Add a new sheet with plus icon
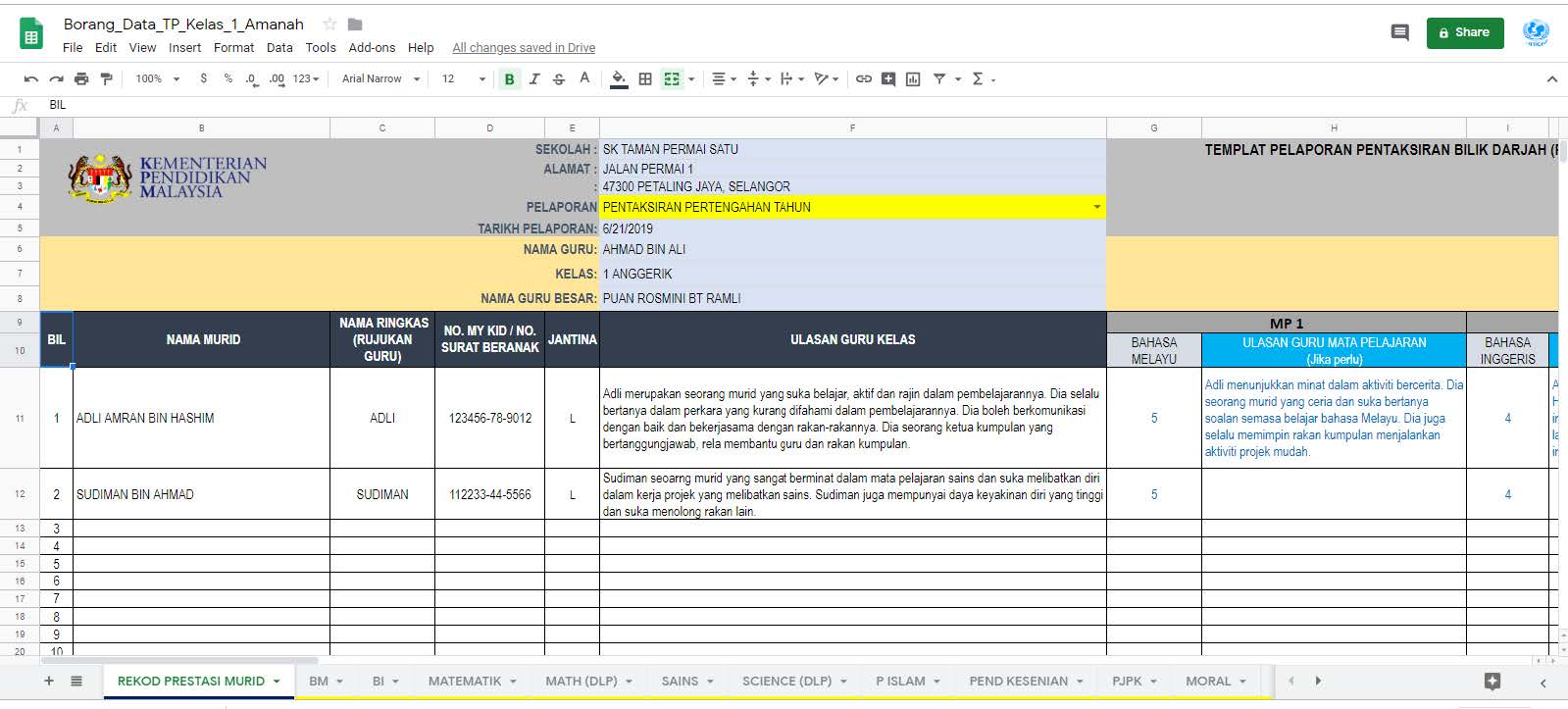Image resolution: width=1568 pixels, height=709 pixels. [x=49, y=681]
